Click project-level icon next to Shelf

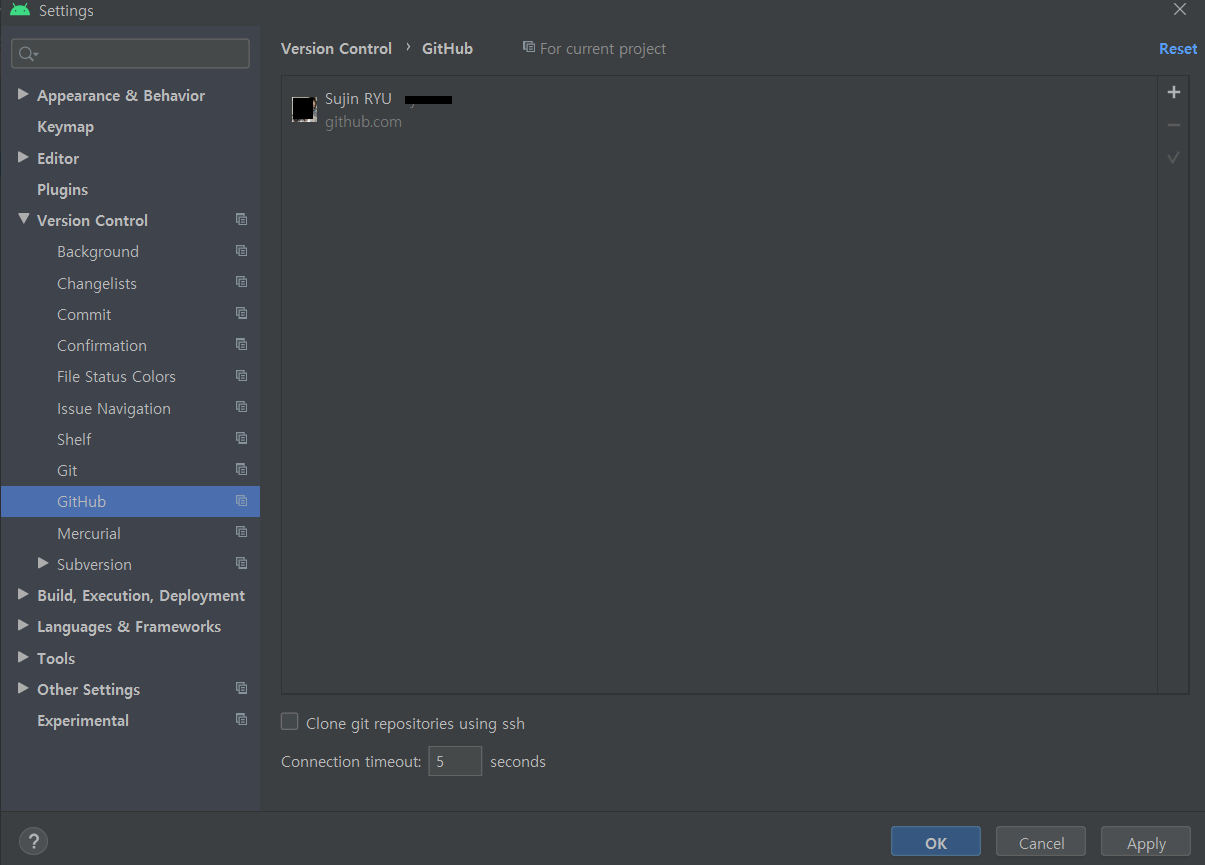(x=241, y=438)
